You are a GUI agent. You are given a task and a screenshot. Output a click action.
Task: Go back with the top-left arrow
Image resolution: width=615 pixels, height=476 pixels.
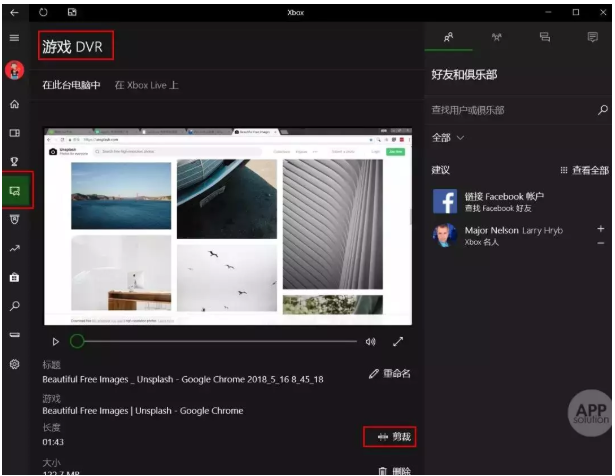[x=15, y=13]
